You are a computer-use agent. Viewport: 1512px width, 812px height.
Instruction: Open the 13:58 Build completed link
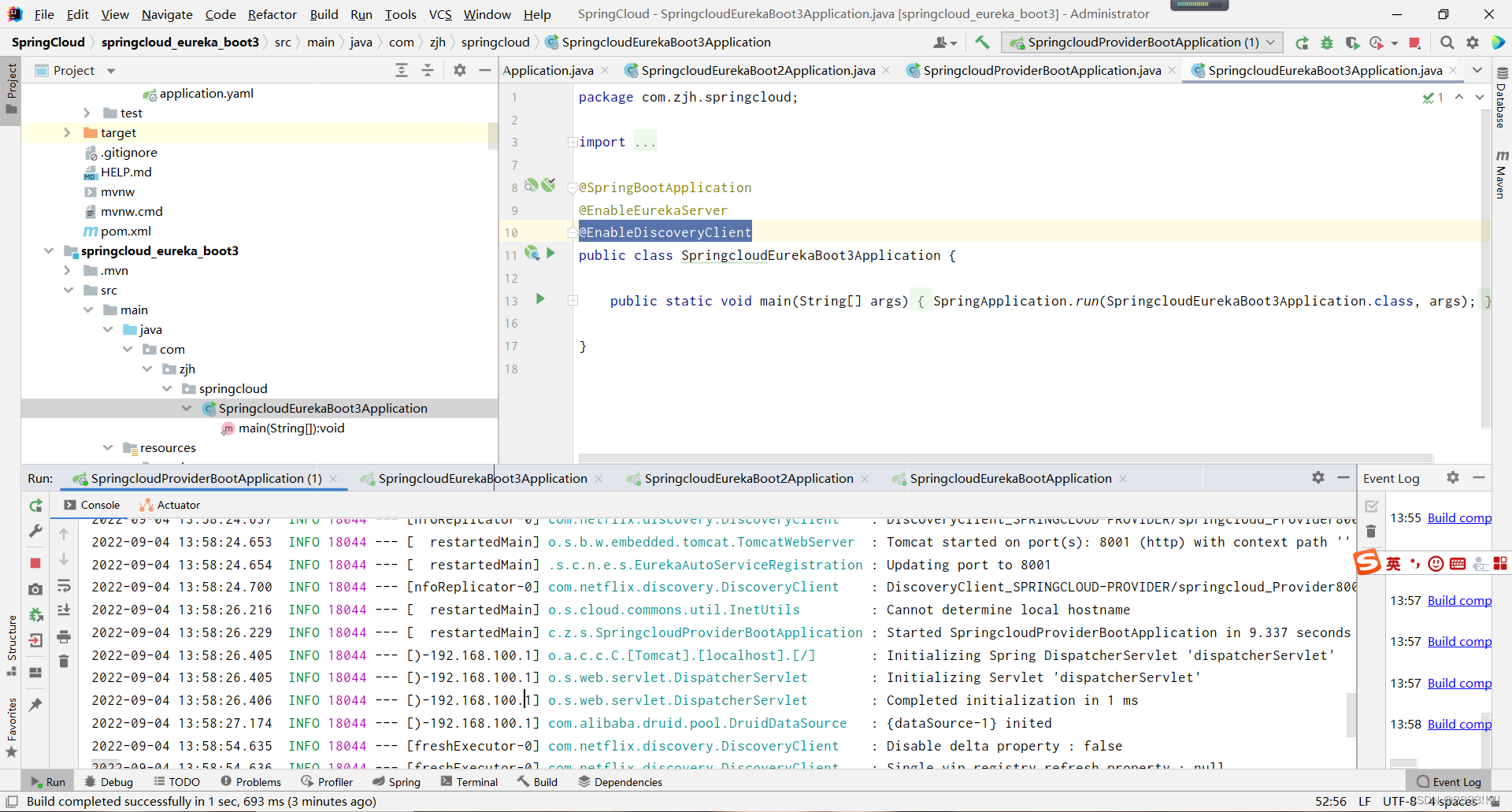(1459, 725)
